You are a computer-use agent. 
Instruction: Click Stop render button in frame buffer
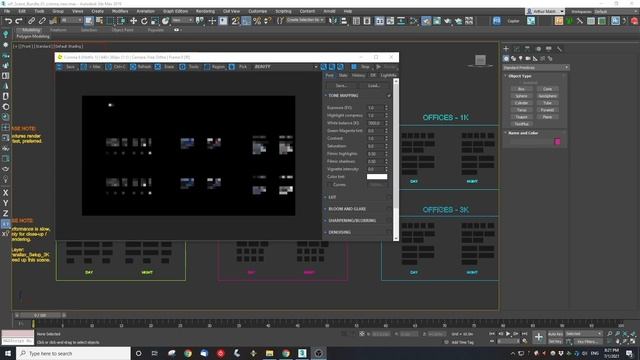click(x=362, y=67)
